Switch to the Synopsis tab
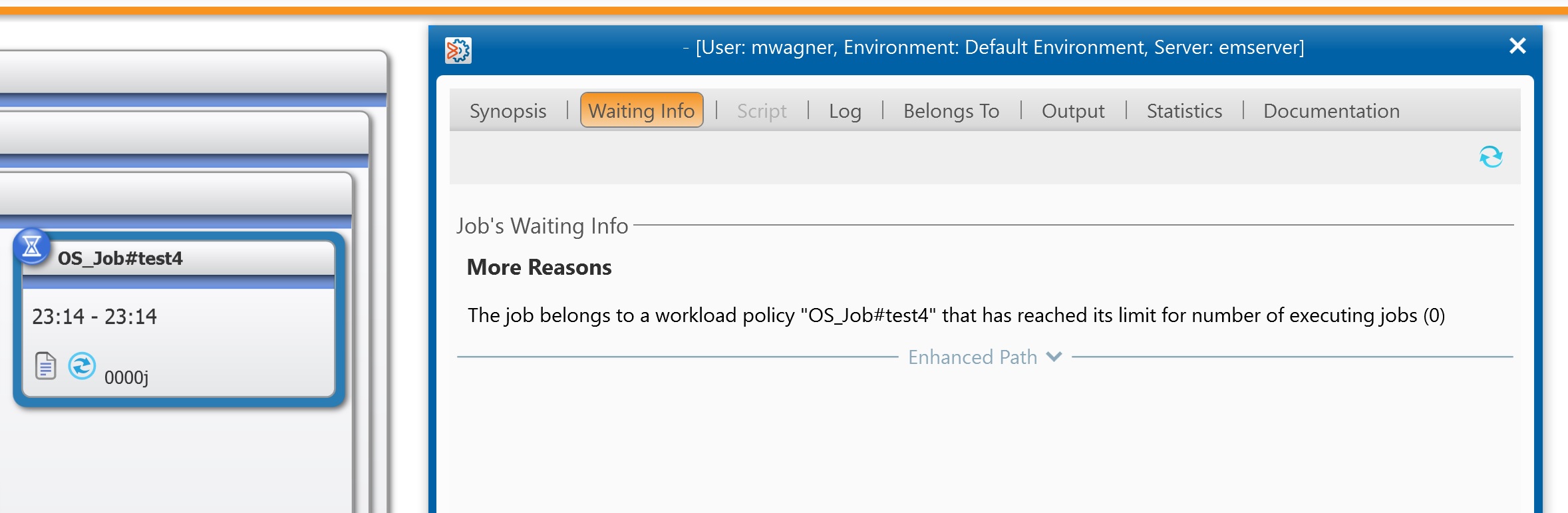The image size is (1568, 513). [508, 111]
